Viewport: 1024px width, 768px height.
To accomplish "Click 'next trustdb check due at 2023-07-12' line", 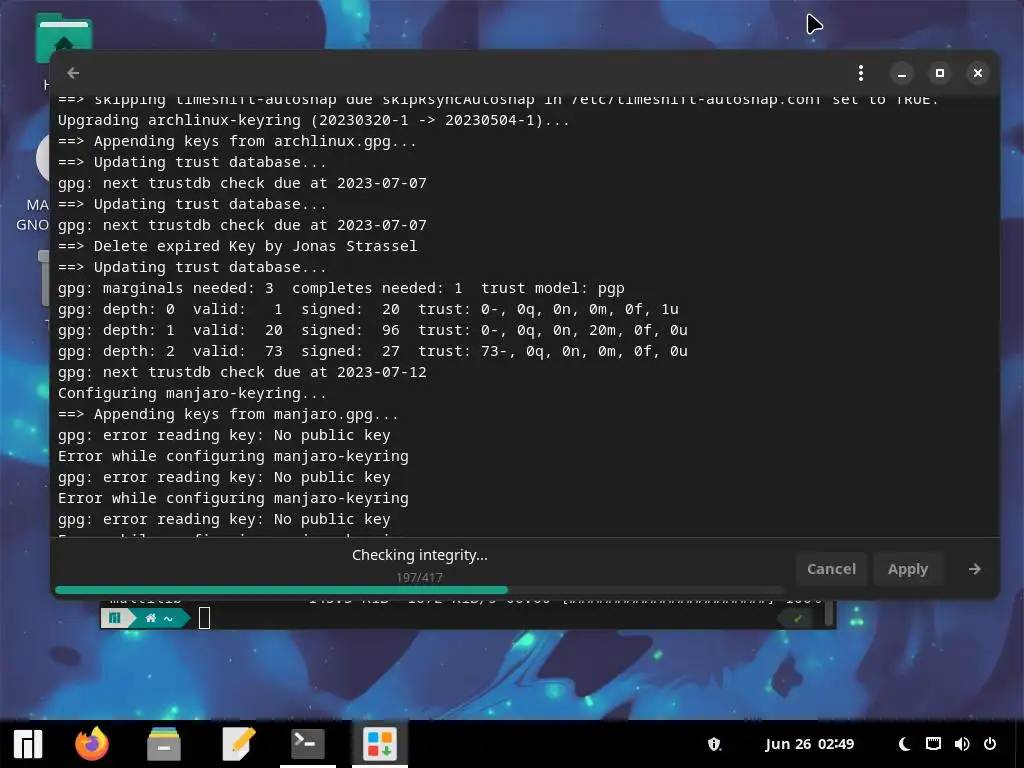I will coord(242,372).
